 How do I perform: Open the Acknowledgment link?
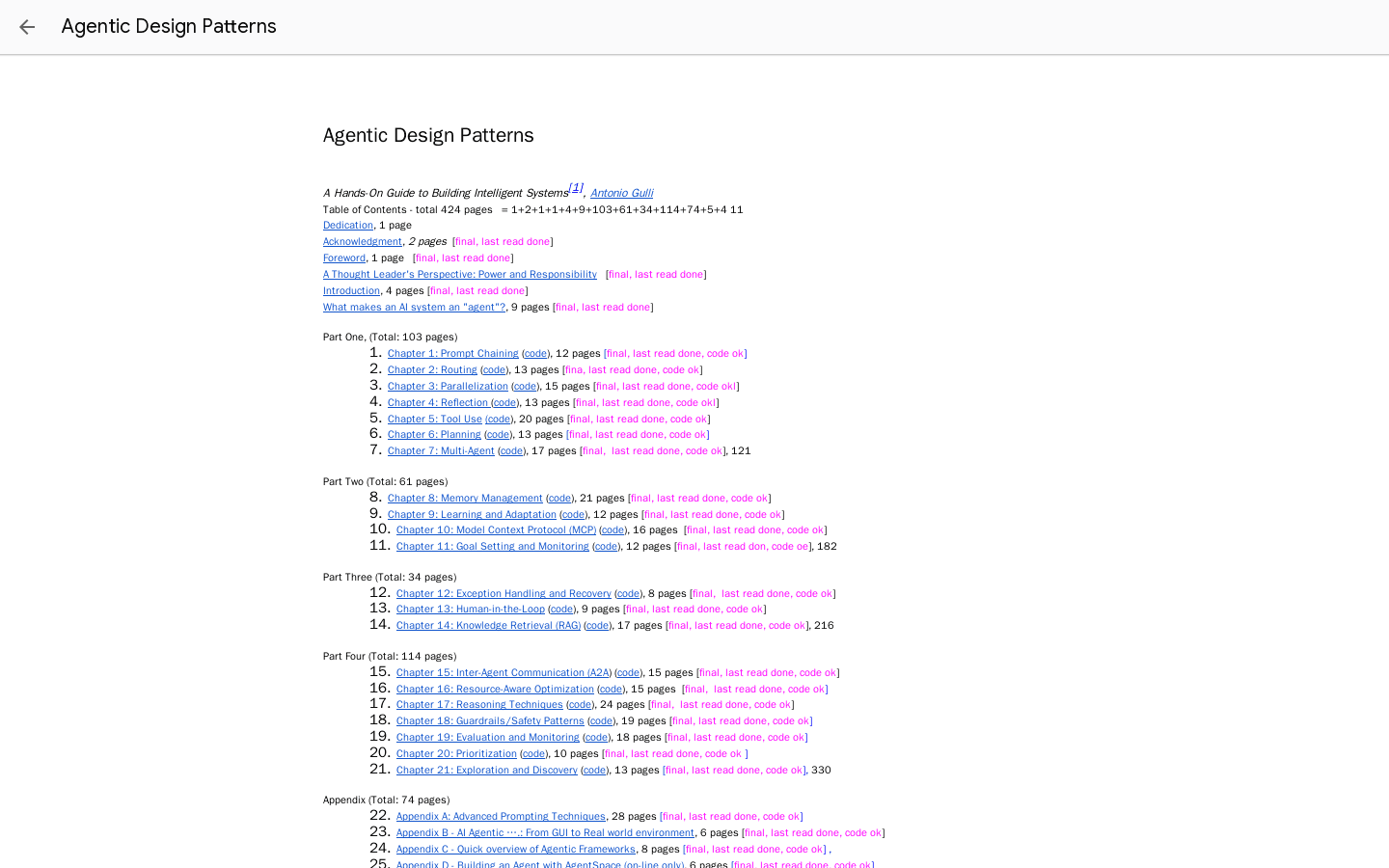pyautogui.click(x=362, y=241)
